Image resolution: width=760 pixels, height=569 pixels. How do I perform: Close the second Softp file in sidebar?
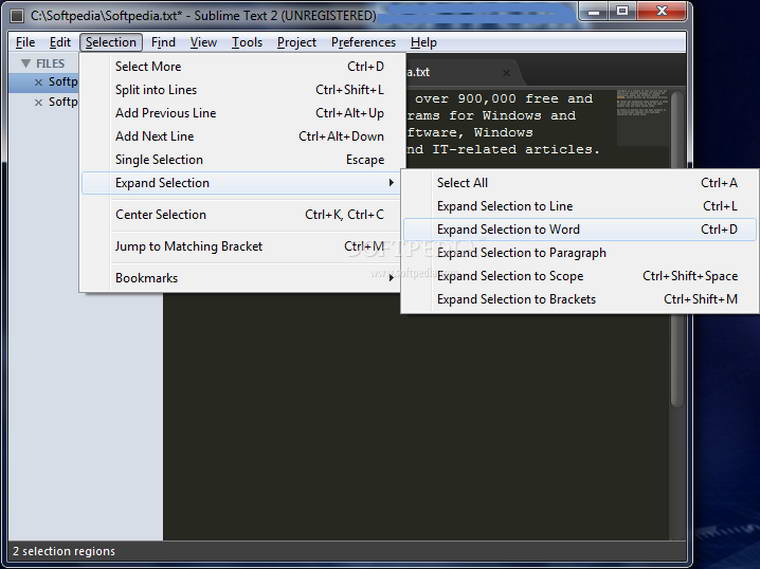pos(38,102)
